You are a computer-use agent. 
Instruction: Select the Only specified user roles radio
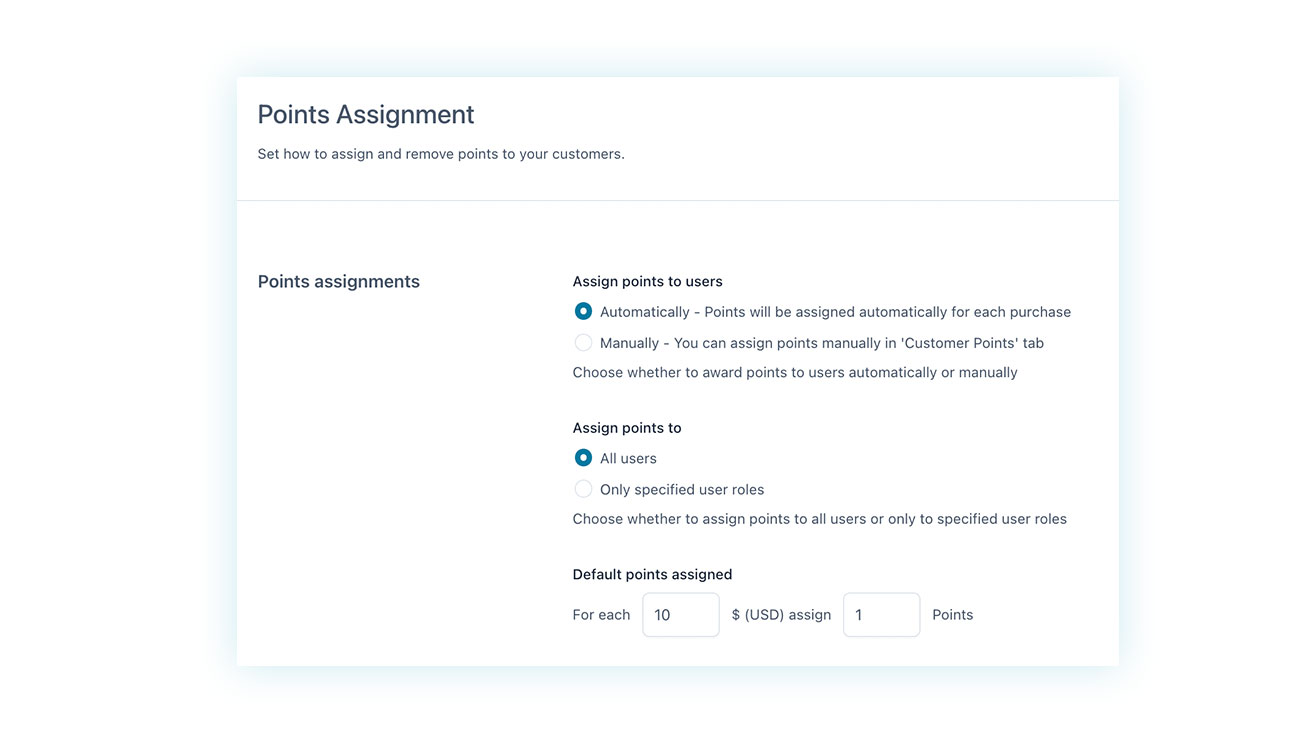point(583,489)
